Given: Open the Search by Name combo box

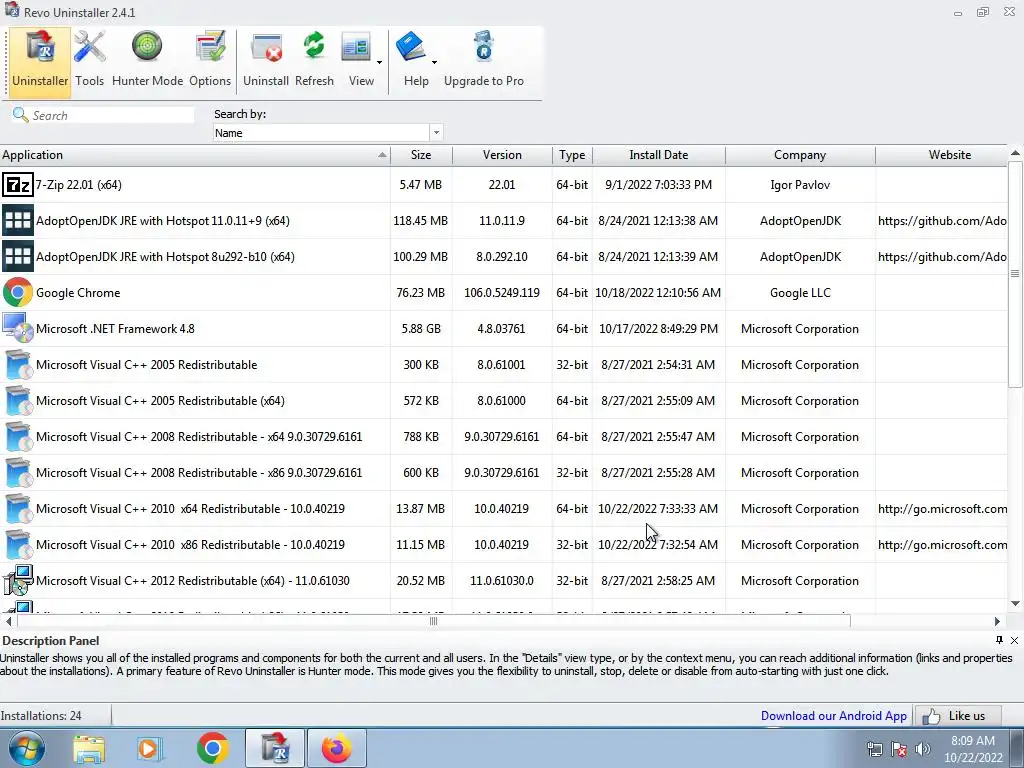Looking at the screenshot, I should tap(328, 133).
